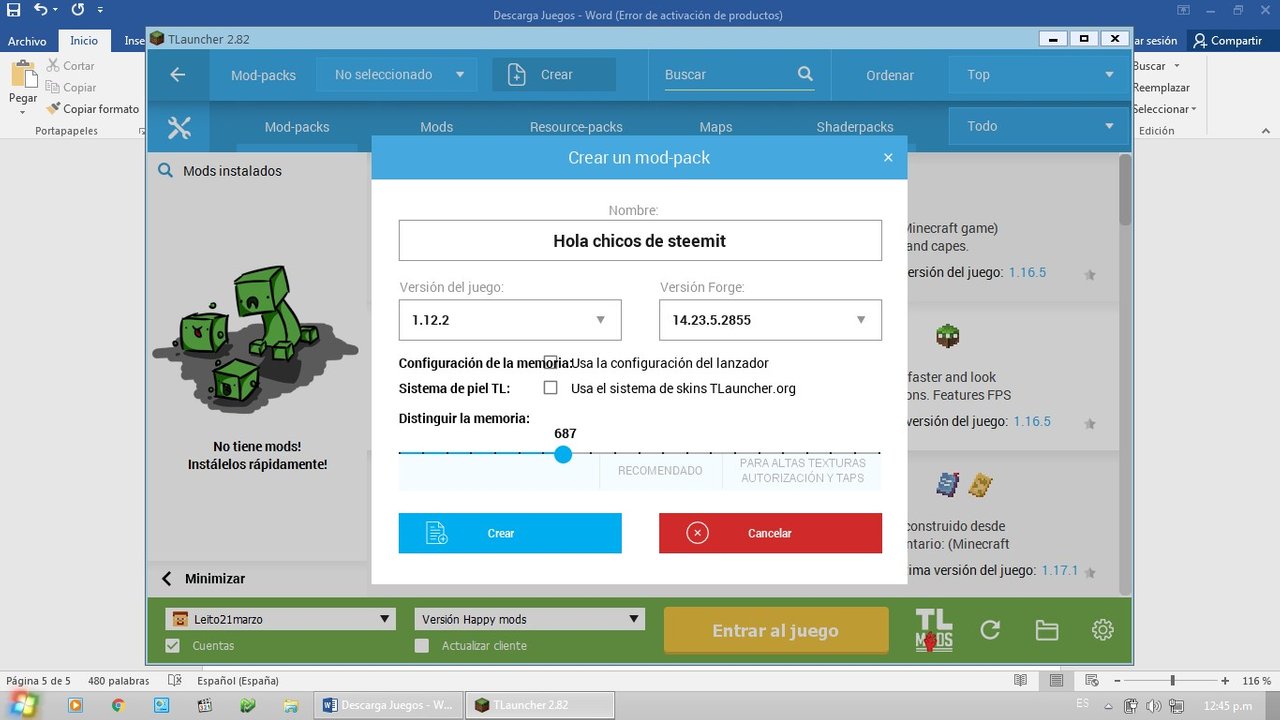Viewport: 1280px width, 720px height.
Task: Click the mod list scrollbar thumb
Action: 1125,190
